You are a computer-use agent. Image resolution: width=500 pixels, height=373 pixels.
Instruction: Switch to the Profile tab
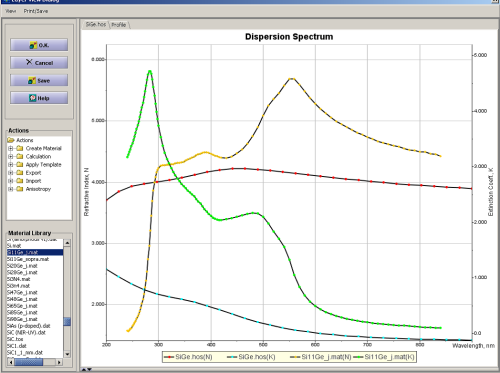(x=119, y=25)
